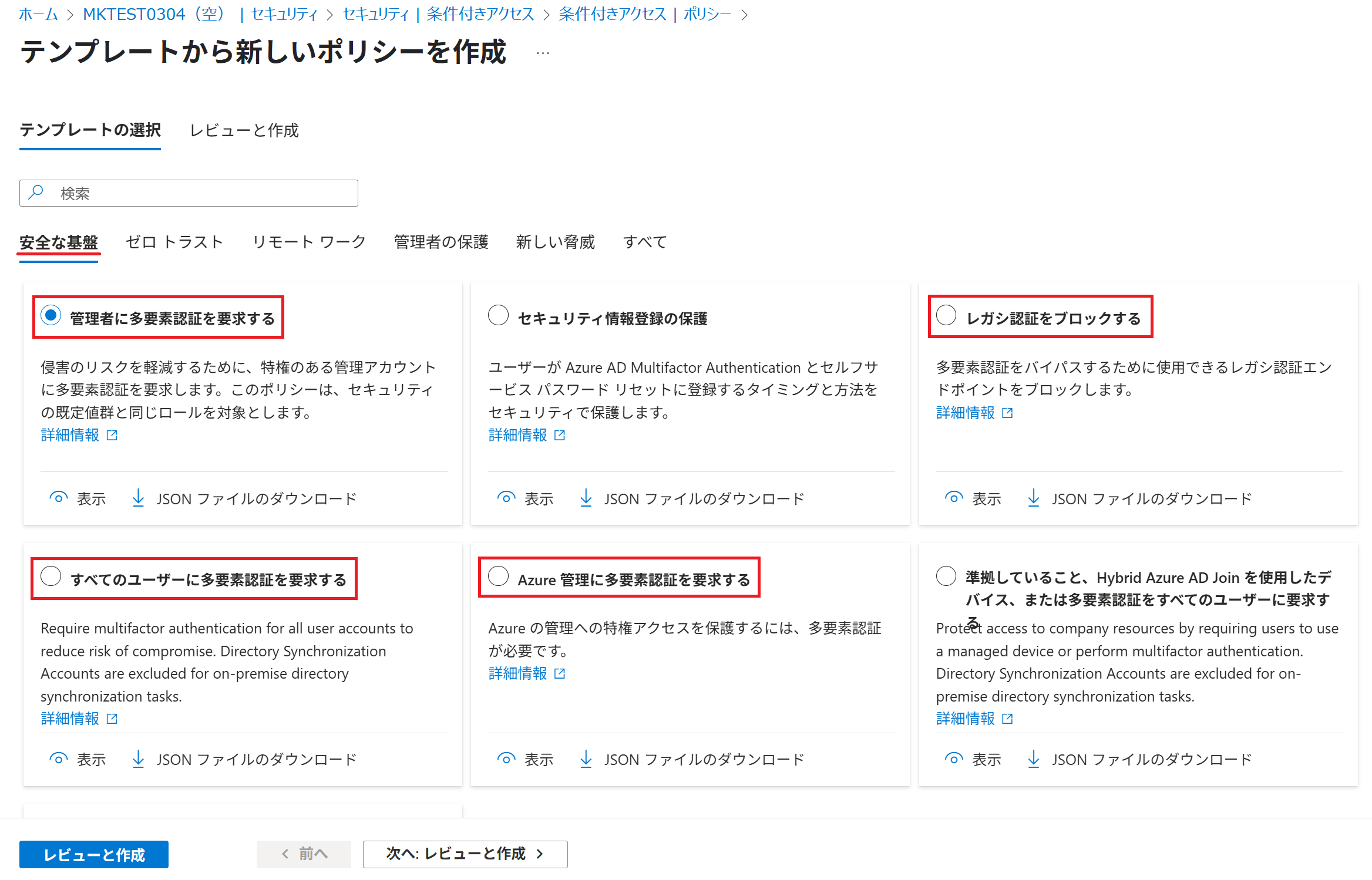Switch to 管理者の保護 category tab
The height and width of the screenshot is (880, 1372).
(441, 242)
